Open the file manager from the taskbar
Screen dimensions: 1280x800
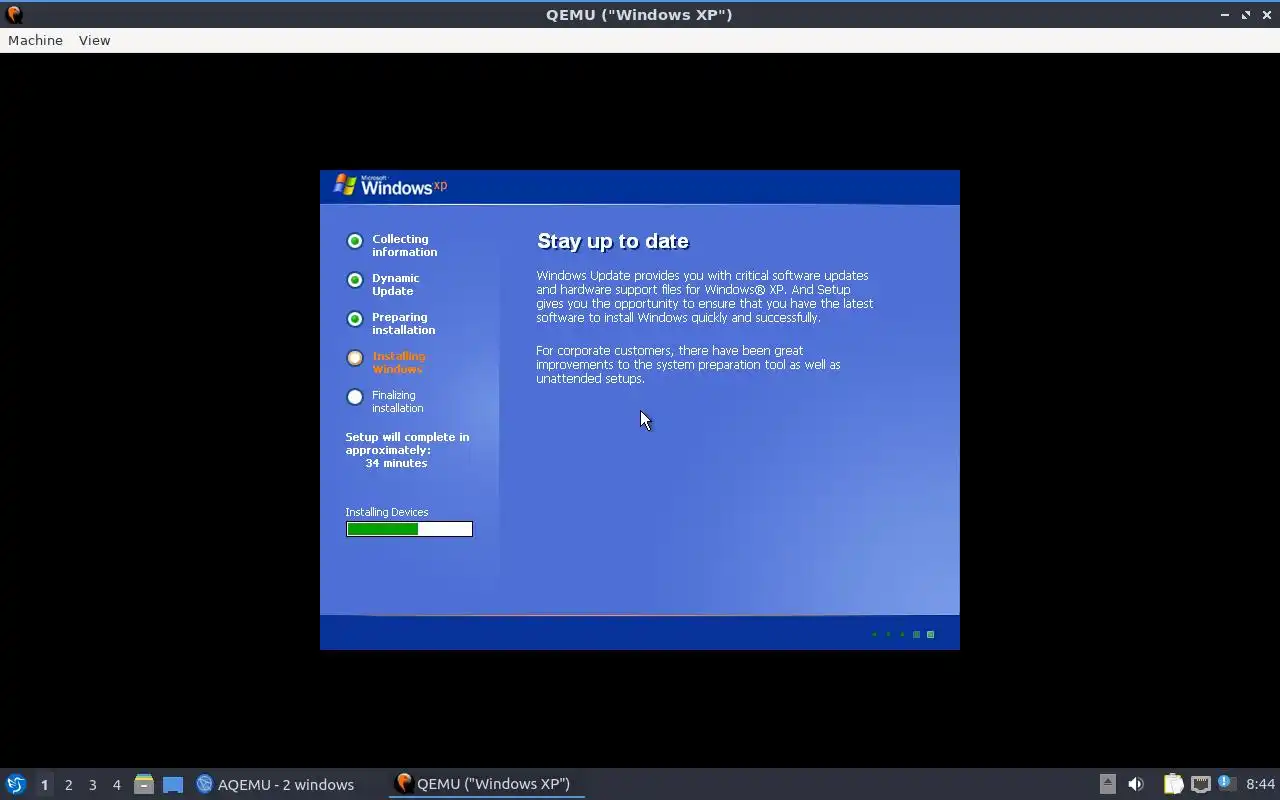click(x=144, y=784)
